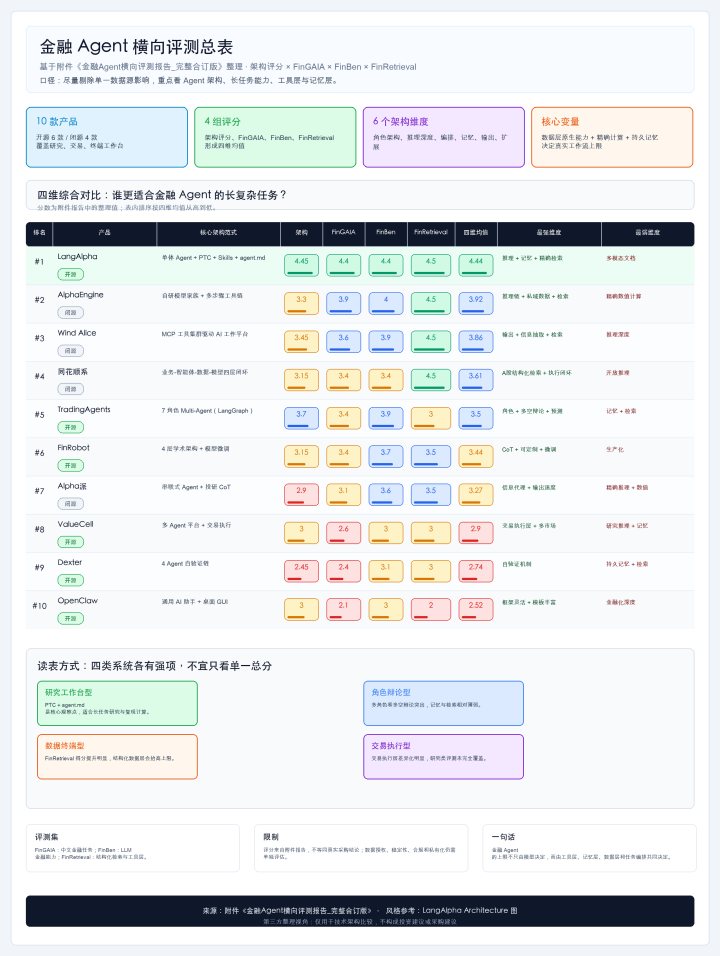Click Alpha派's 2.9 架构 score chip
Screen dimensions: 720x956
point(301,494)
